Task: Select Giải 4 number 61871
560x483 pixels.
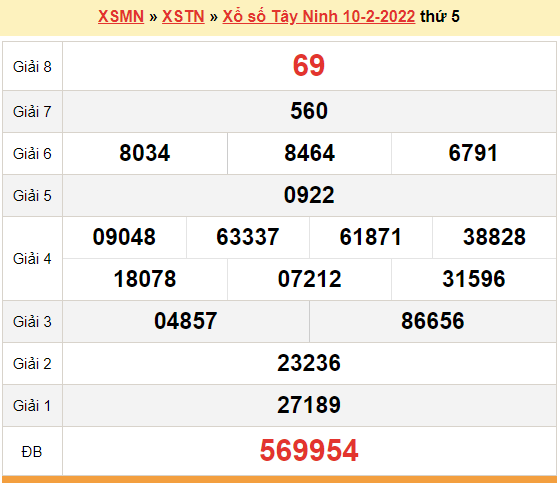Action: (x=371, y=237)
